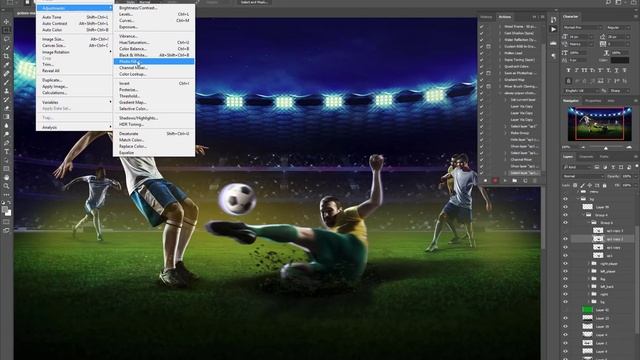The height and width of the screenshot is (360, 640).
Task: Open the History icon in the panel dock
Action: point(553,20)
